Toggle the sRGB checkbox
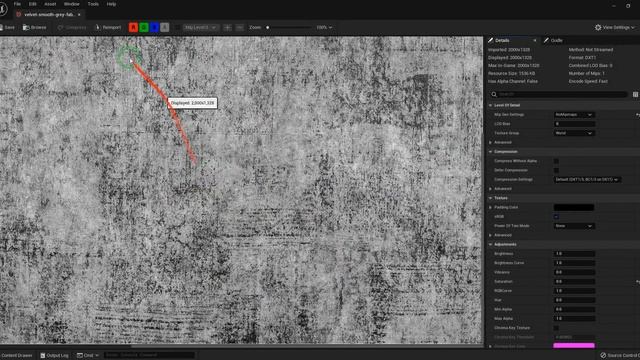Viewport: 640px width, 360px height. tap(556, 217)
